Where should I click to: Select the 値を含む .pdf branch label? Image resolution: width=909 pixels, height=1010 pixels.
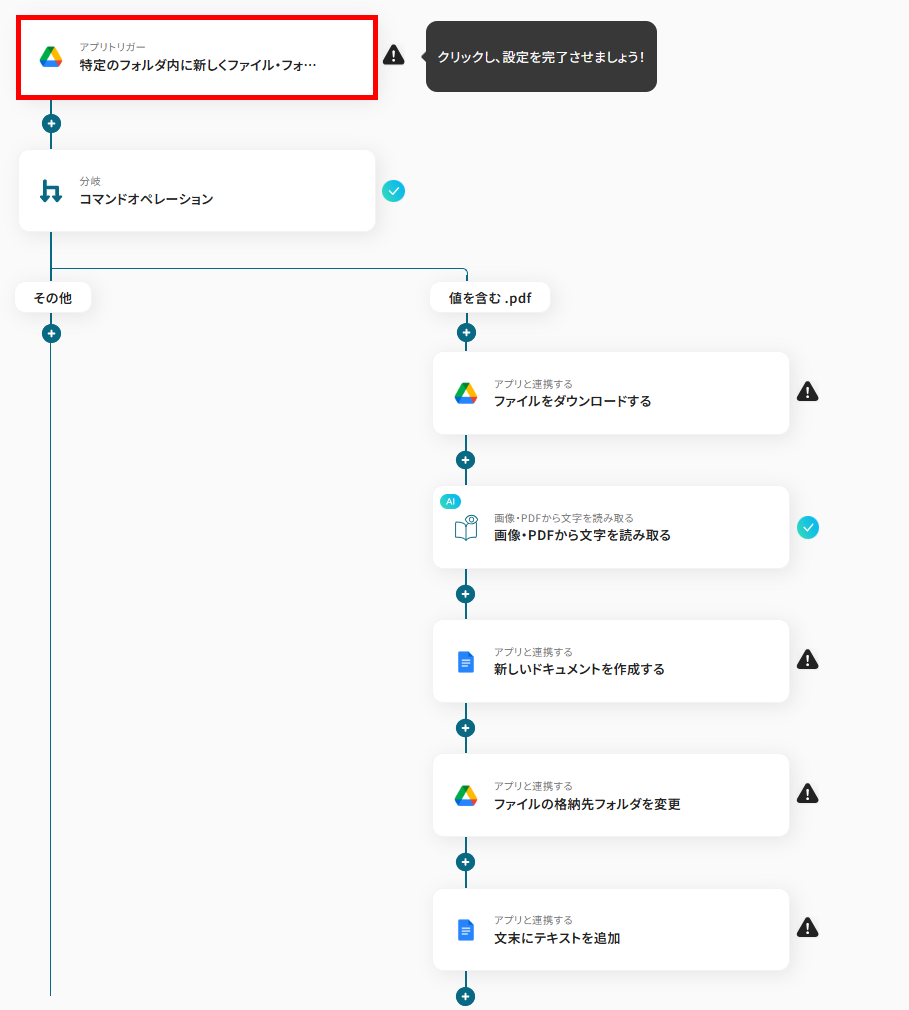[490, 298]
